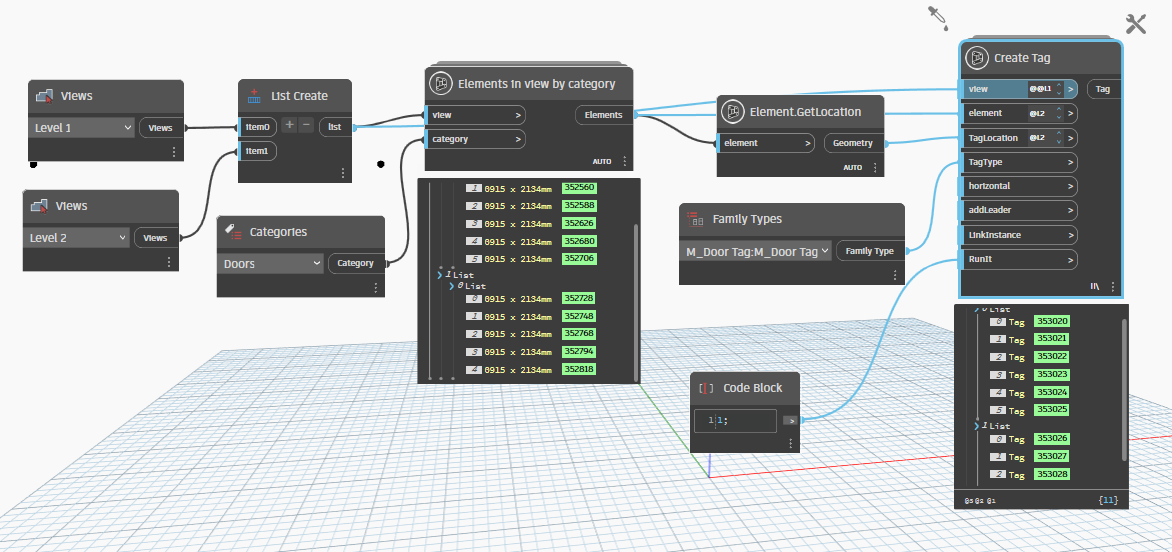Add an input with List Create plus button

click(289, 125)
